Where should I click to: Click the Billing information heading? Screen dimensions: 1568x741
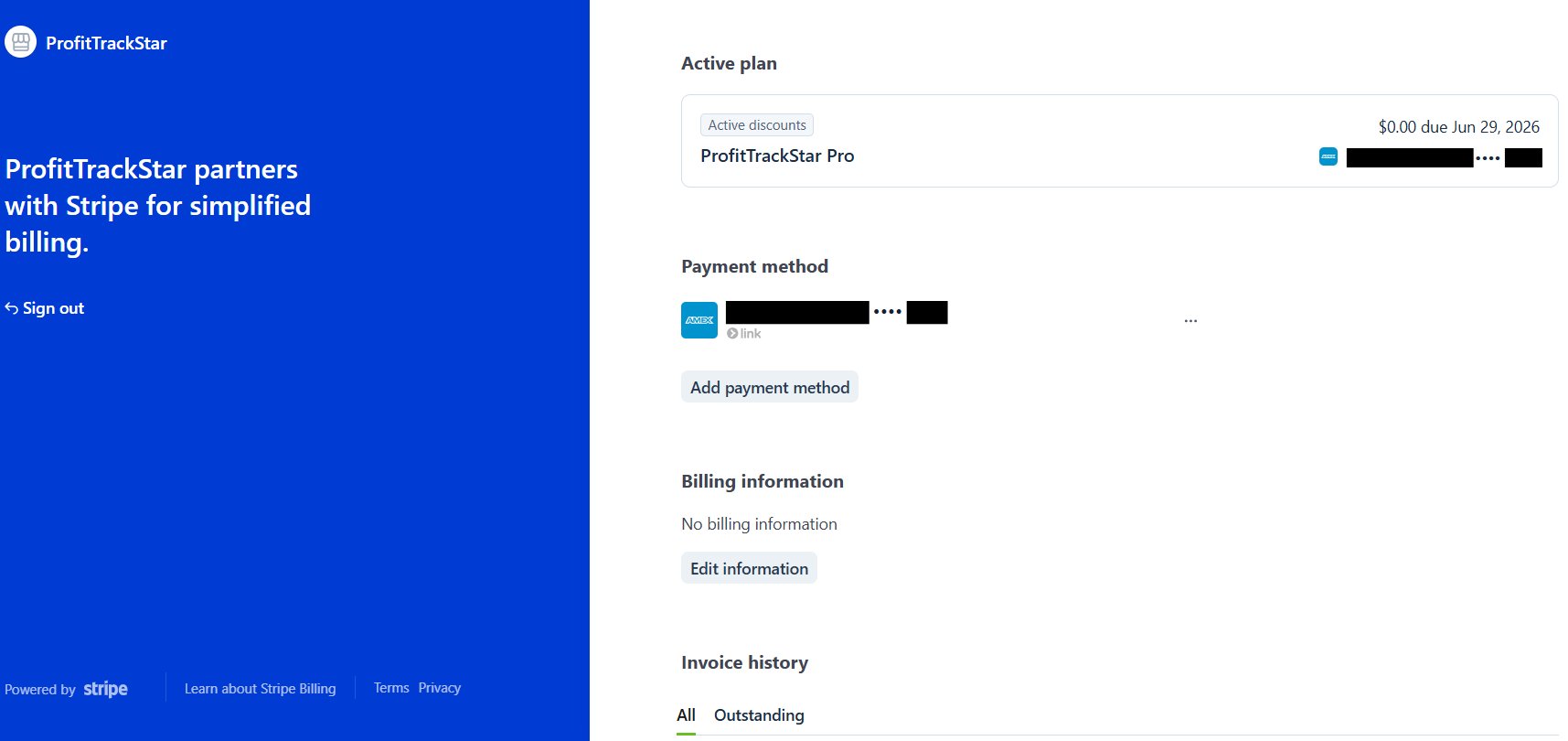(763, 481)
